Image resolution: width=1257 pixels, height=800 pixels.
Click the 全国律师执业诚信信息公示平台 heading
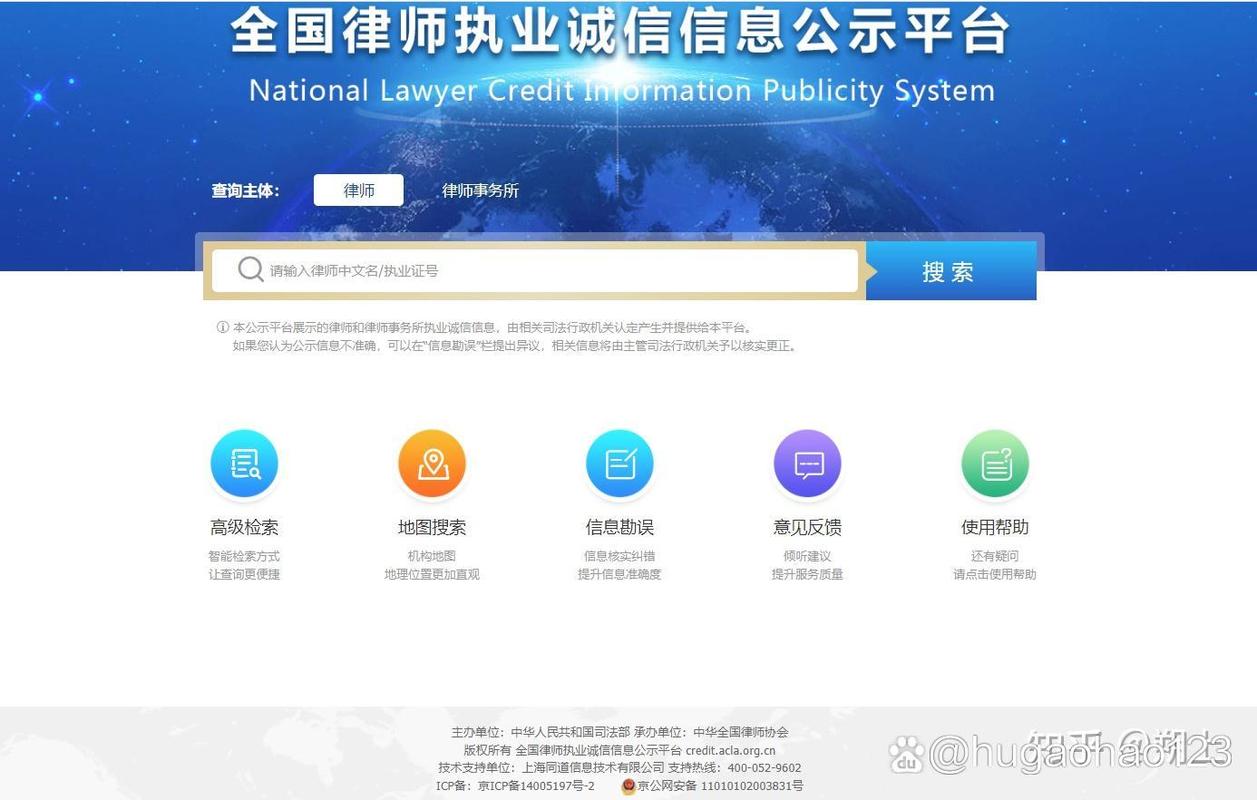coord(620,31)
